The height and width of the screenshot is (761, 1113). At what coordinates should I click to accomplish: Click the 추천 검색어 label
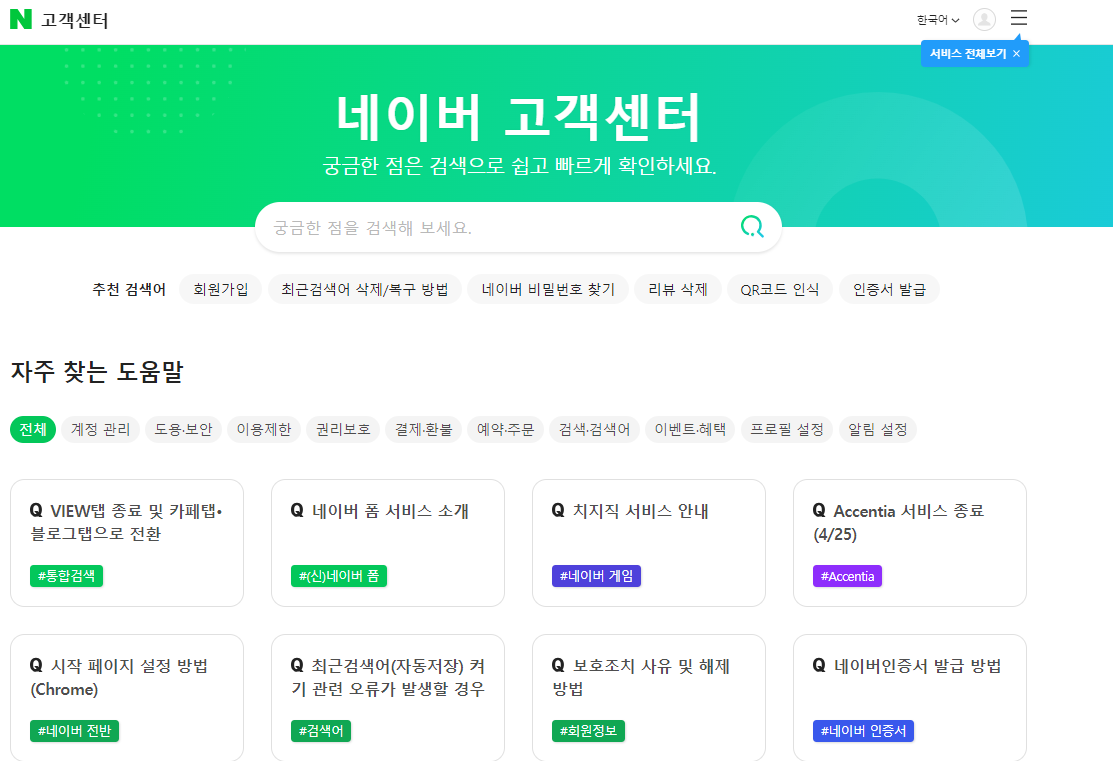(x=129, y=290)
